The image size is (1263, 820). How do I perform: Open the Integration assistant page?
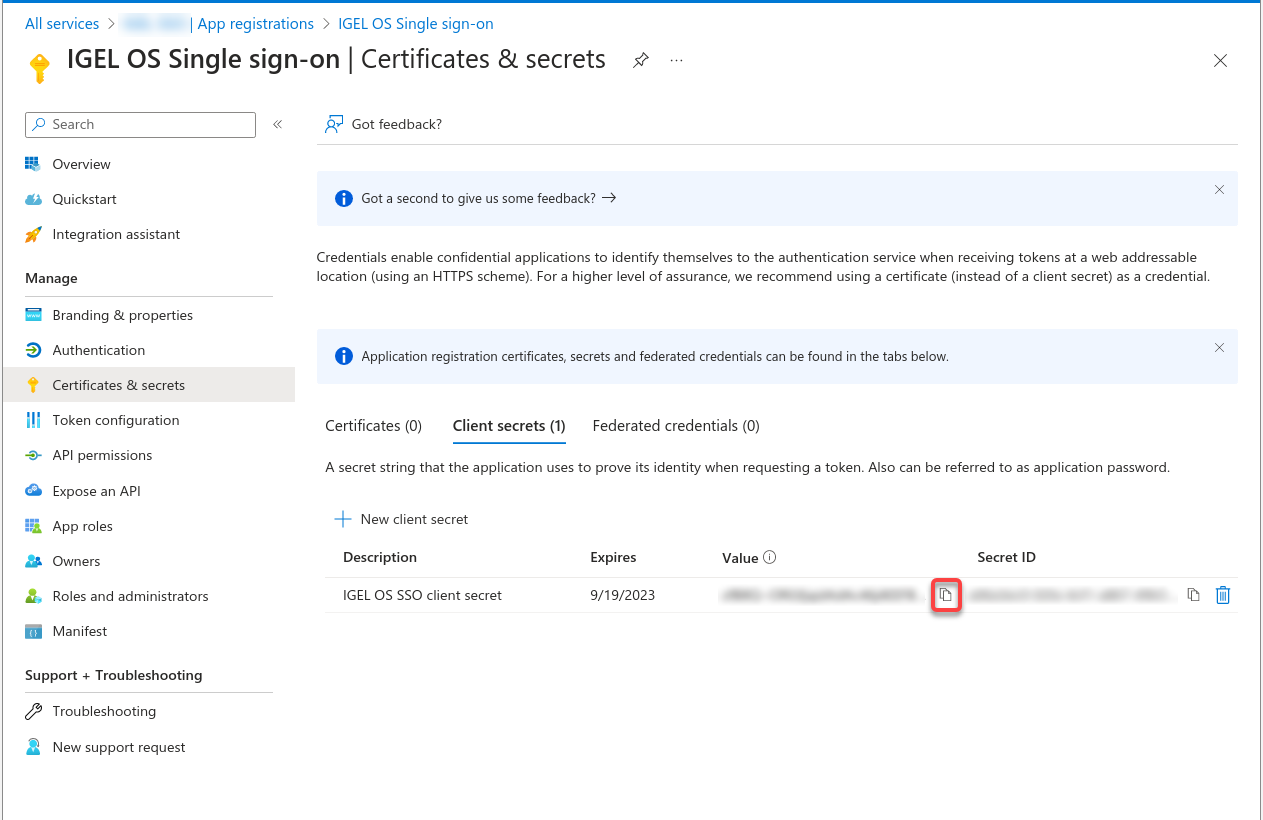(x=116, y=234)
